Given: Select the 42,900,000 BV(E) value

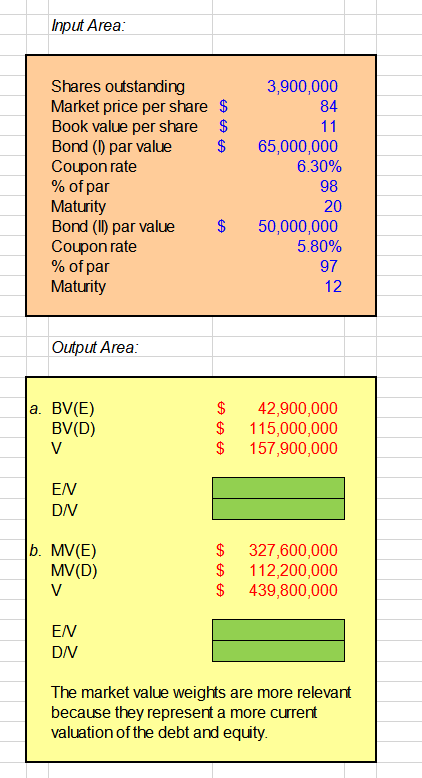Looking at the screenshot, I should (298, 408).
